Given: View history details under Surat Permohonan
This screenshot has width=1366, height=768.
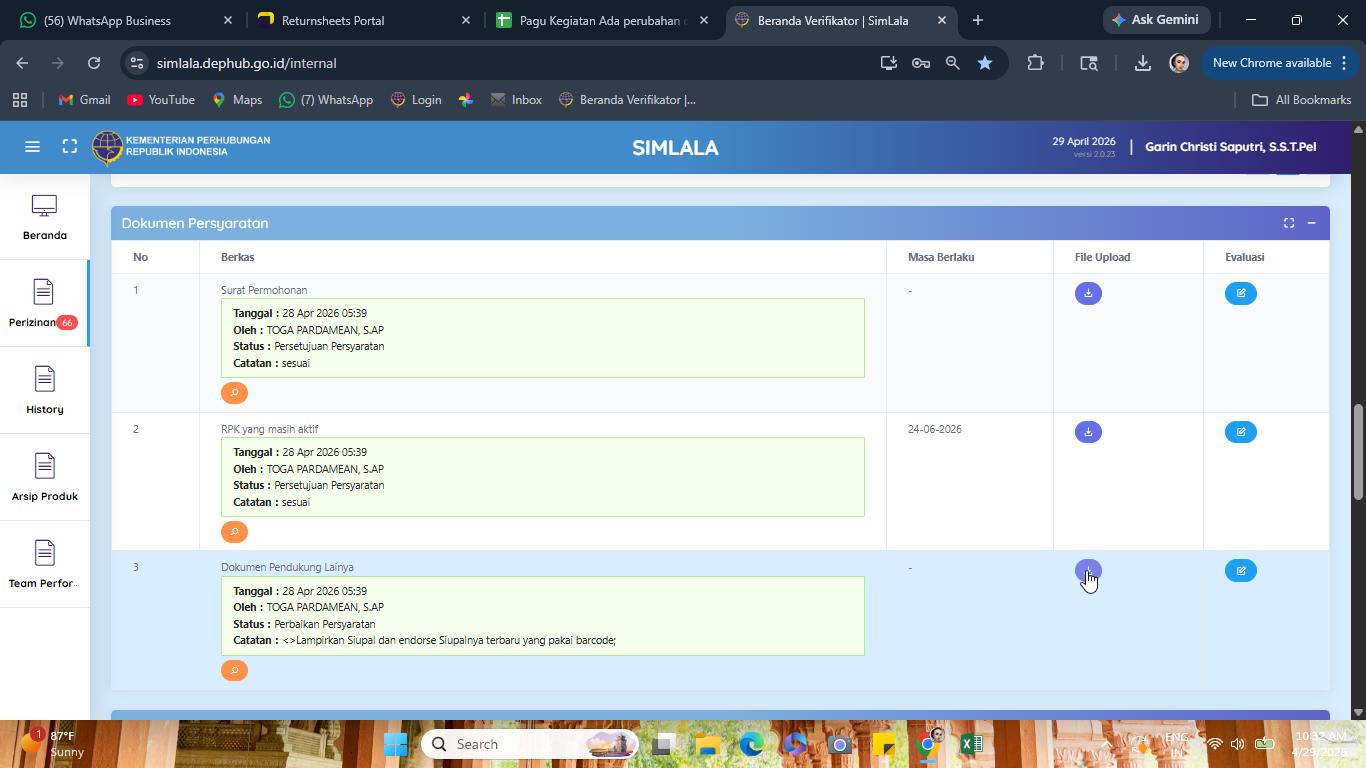Looking at the screenshot, I should coord(234,393).
